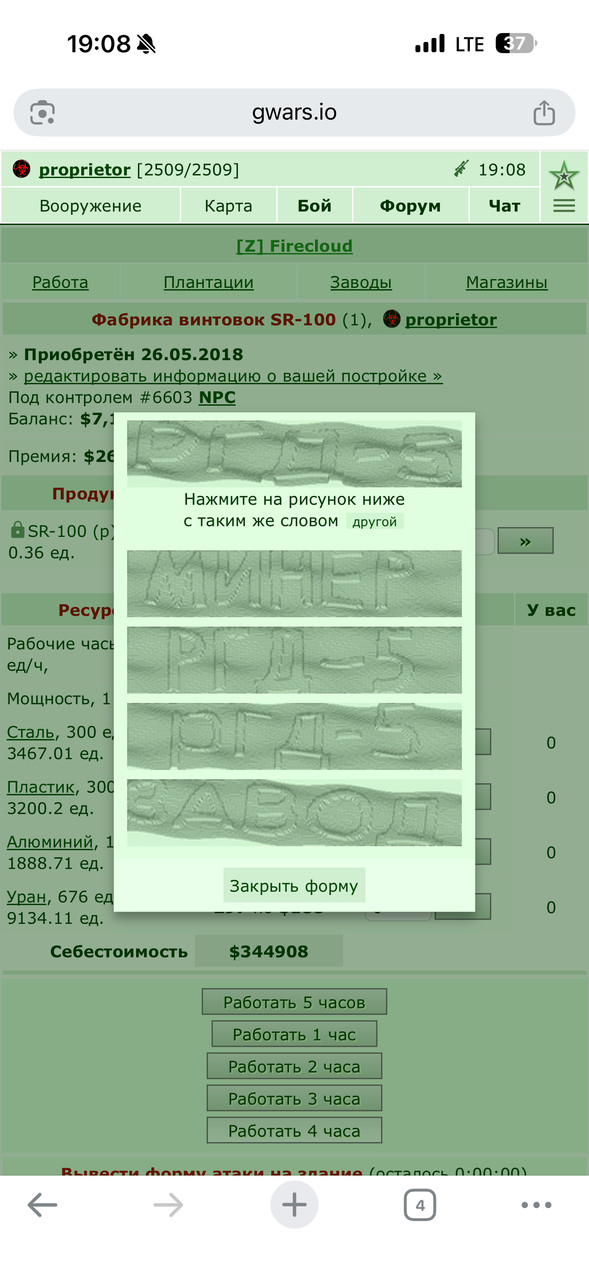Click 'редактировать информацию о вашей постройке' link

point(233,376)
